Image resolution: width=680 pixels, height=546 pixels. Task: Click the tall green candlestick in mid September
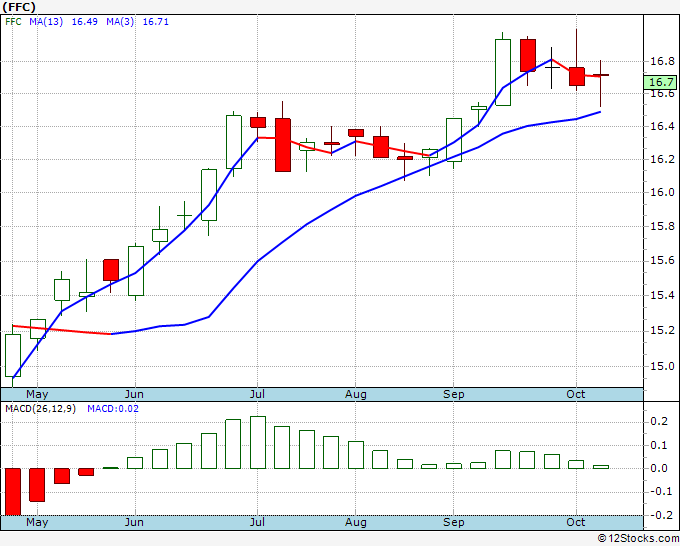click(503, 72)
